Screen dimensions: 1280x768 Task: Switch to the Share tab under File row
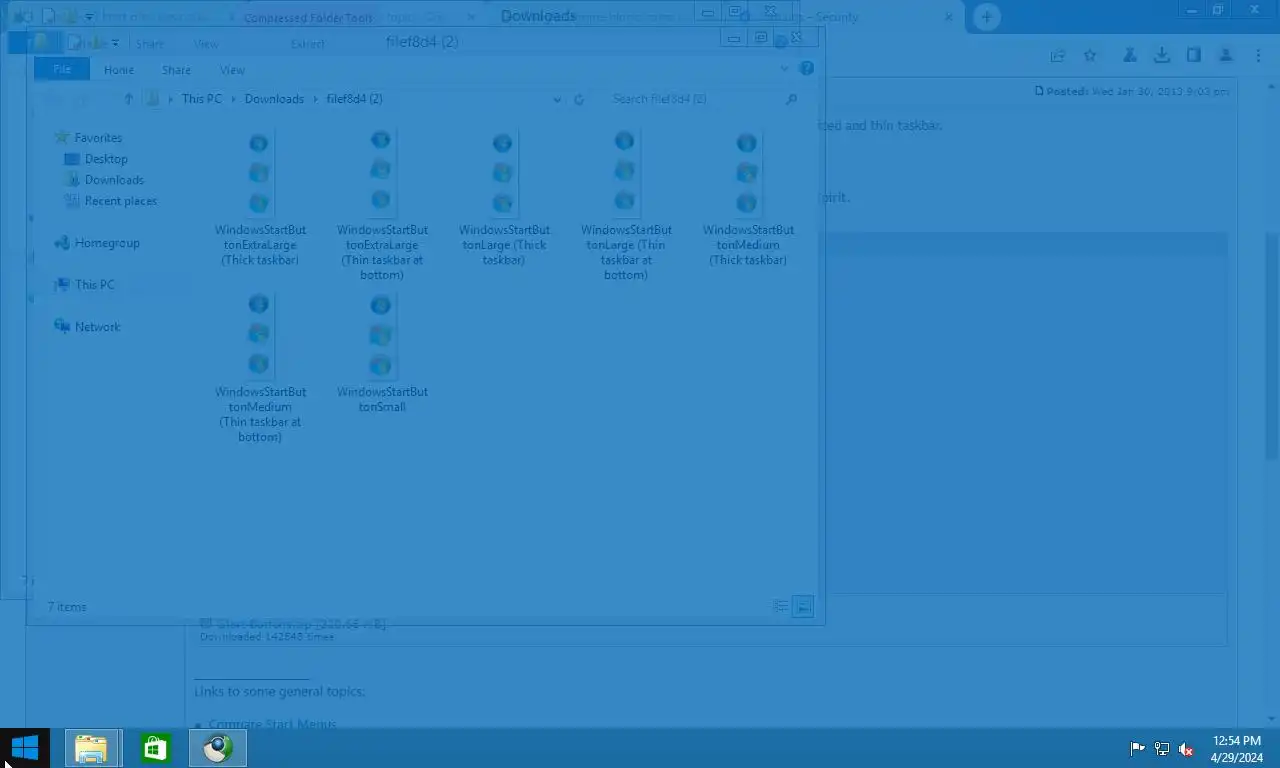click(x=176, y=70)
